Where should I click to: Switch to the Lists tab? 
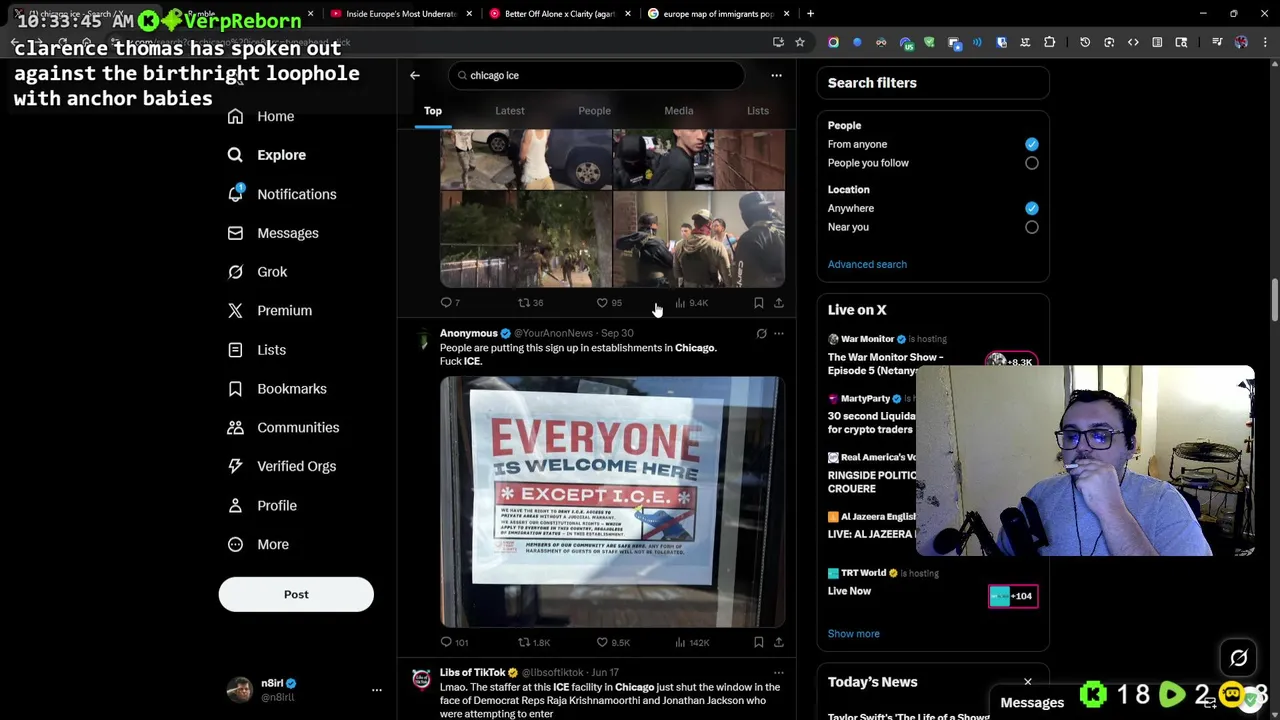tap(758, 111)
